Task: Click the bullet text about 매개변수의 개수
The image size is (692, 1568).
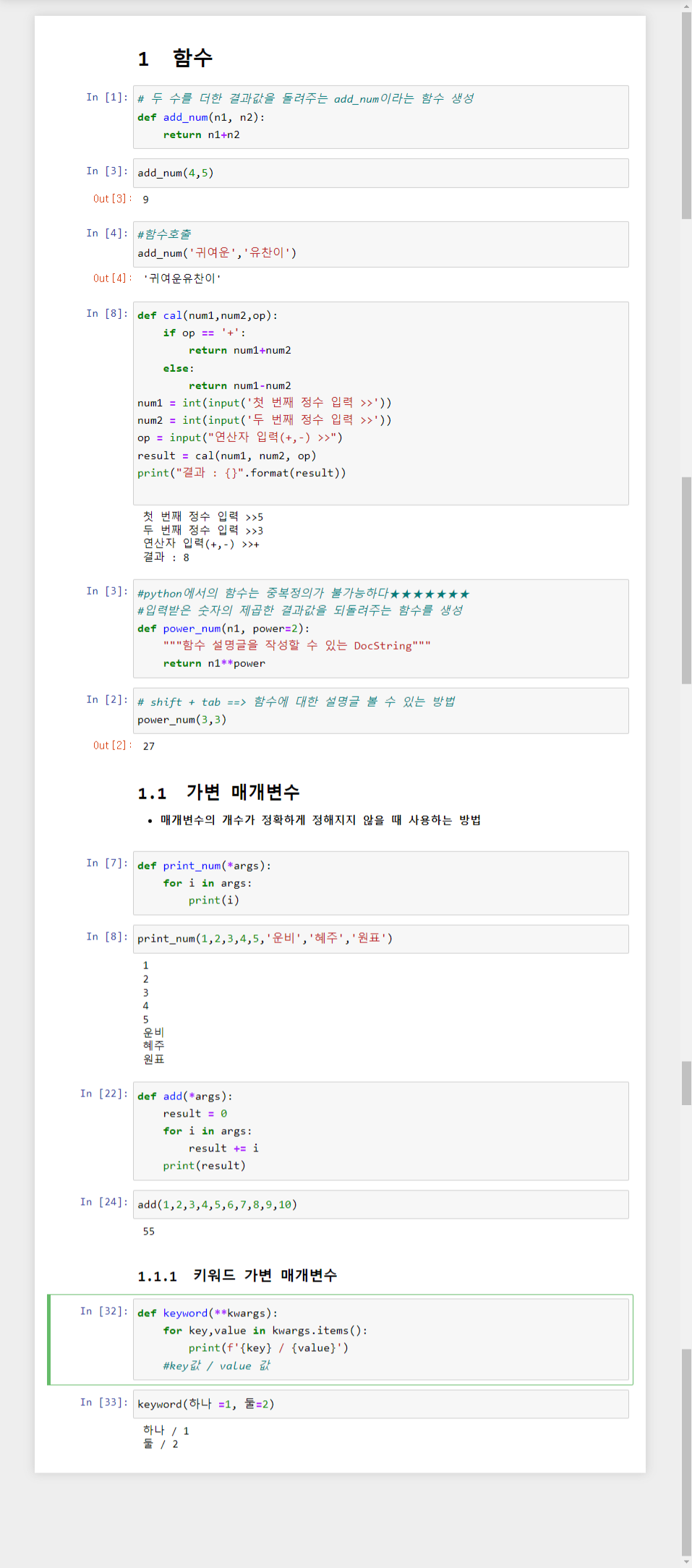Action: (320, 820)
